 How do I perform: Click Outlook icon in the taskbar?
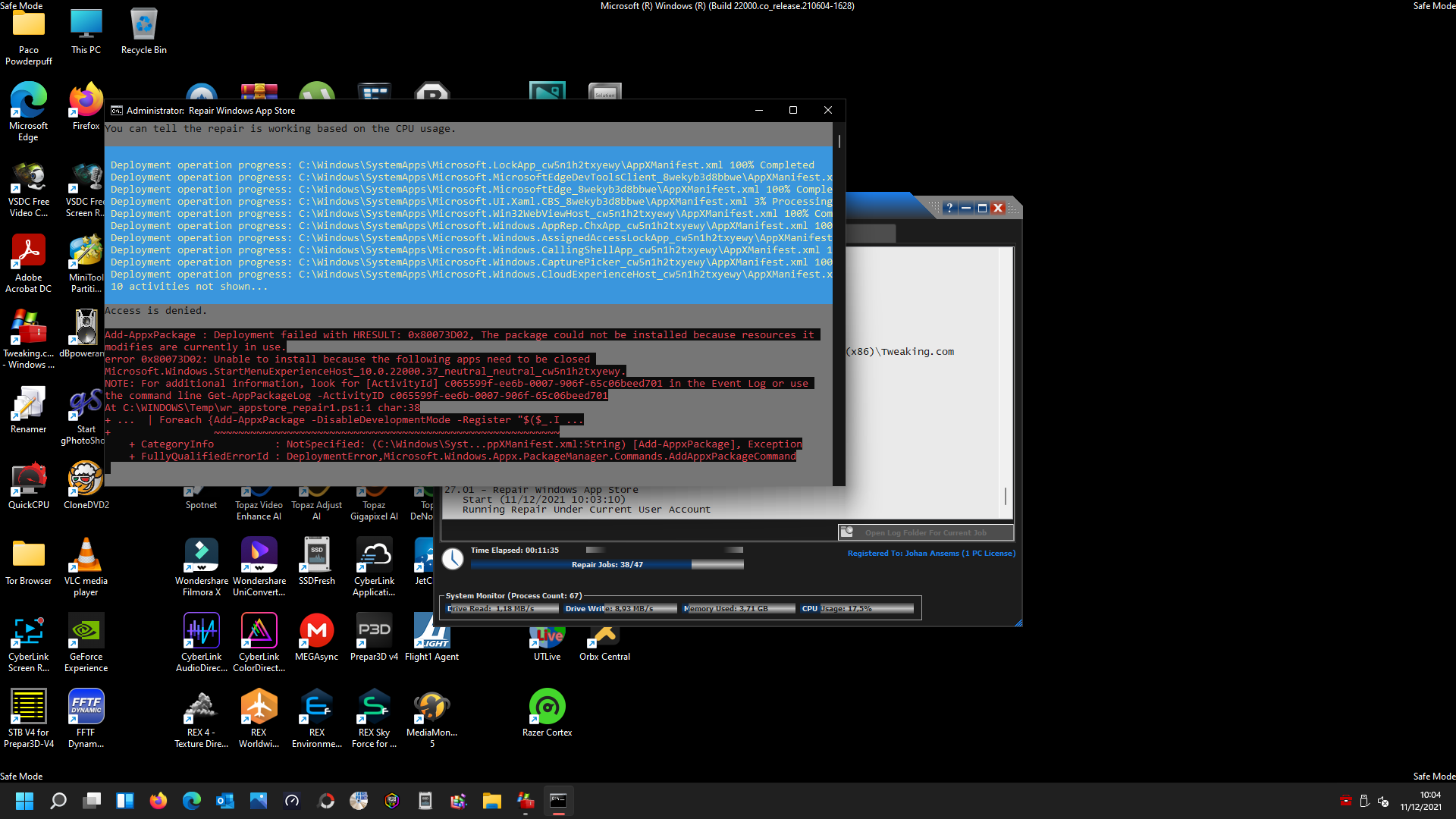[225, 801]
